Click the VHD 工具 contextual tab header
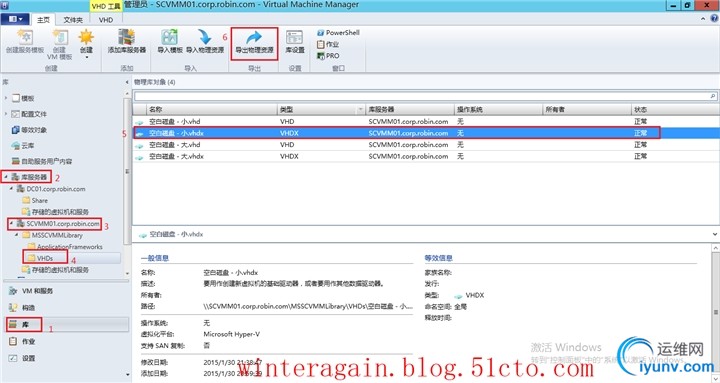This screenshot has height=383, width=720. pos(106,6)
